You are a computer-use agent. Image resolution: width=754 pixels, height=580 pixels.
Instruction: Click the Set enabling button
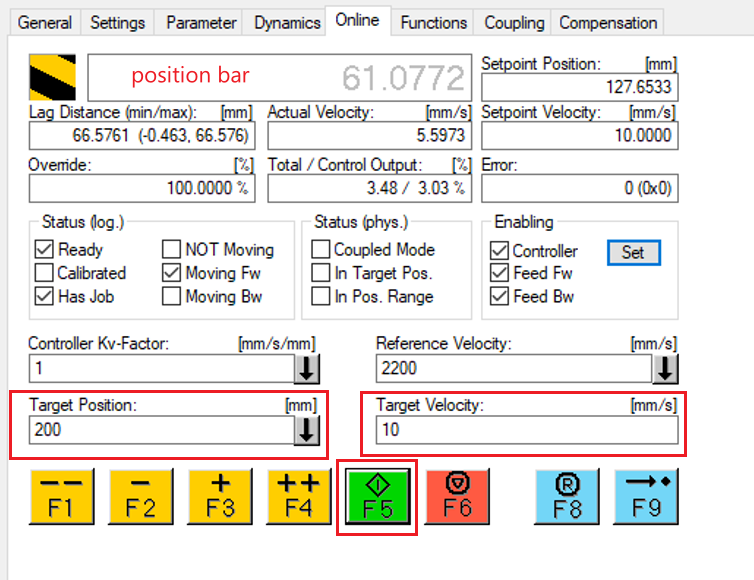(x=633, y=252)
